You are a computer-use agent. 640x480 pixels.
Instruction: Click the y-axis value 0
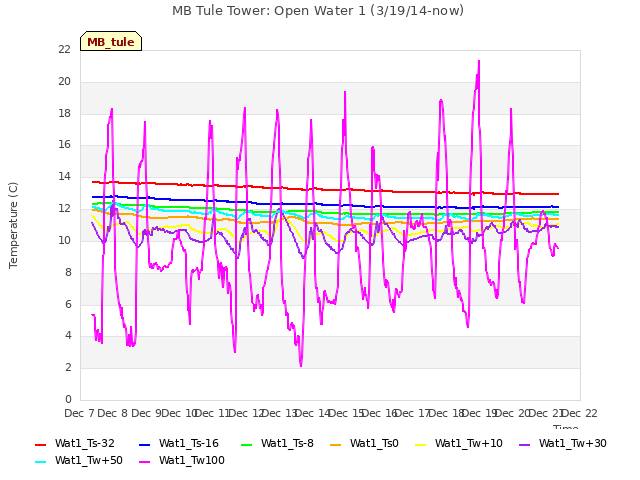coord(68,399)
